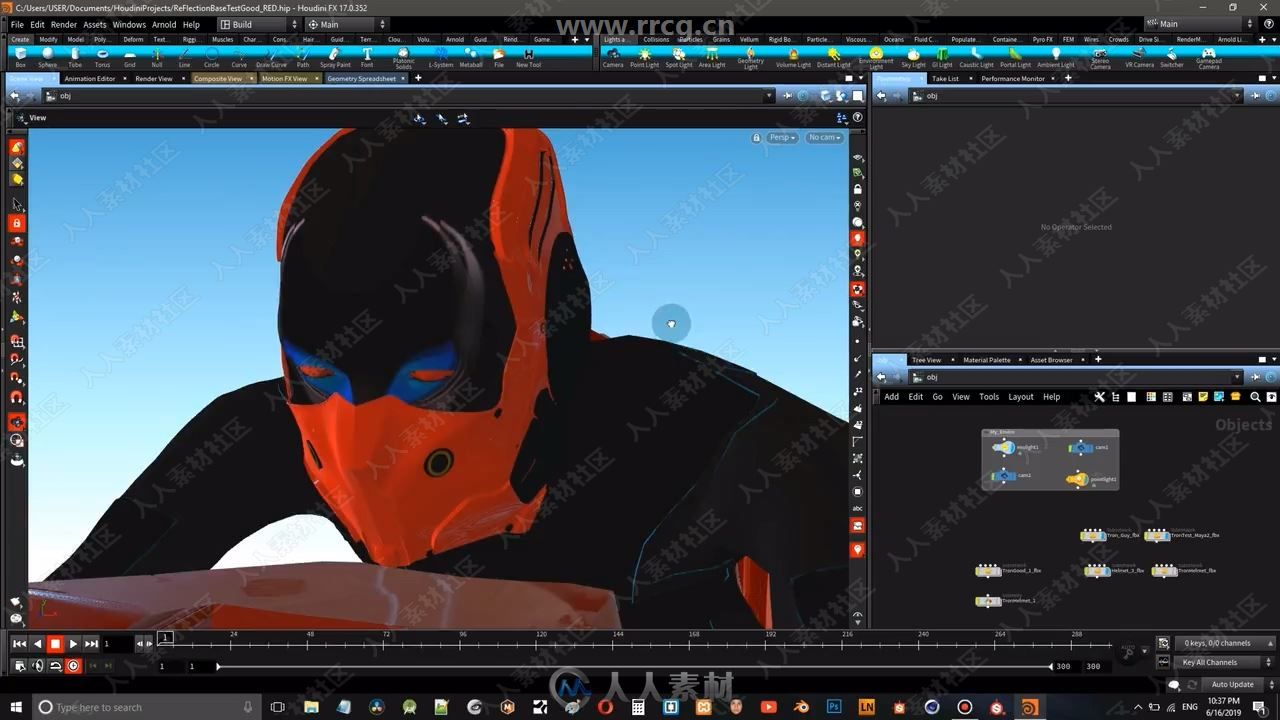This screenshot has width=1280, height=720.
Task: Toggle real-time playback clock icon
Action: click(73, 665)
